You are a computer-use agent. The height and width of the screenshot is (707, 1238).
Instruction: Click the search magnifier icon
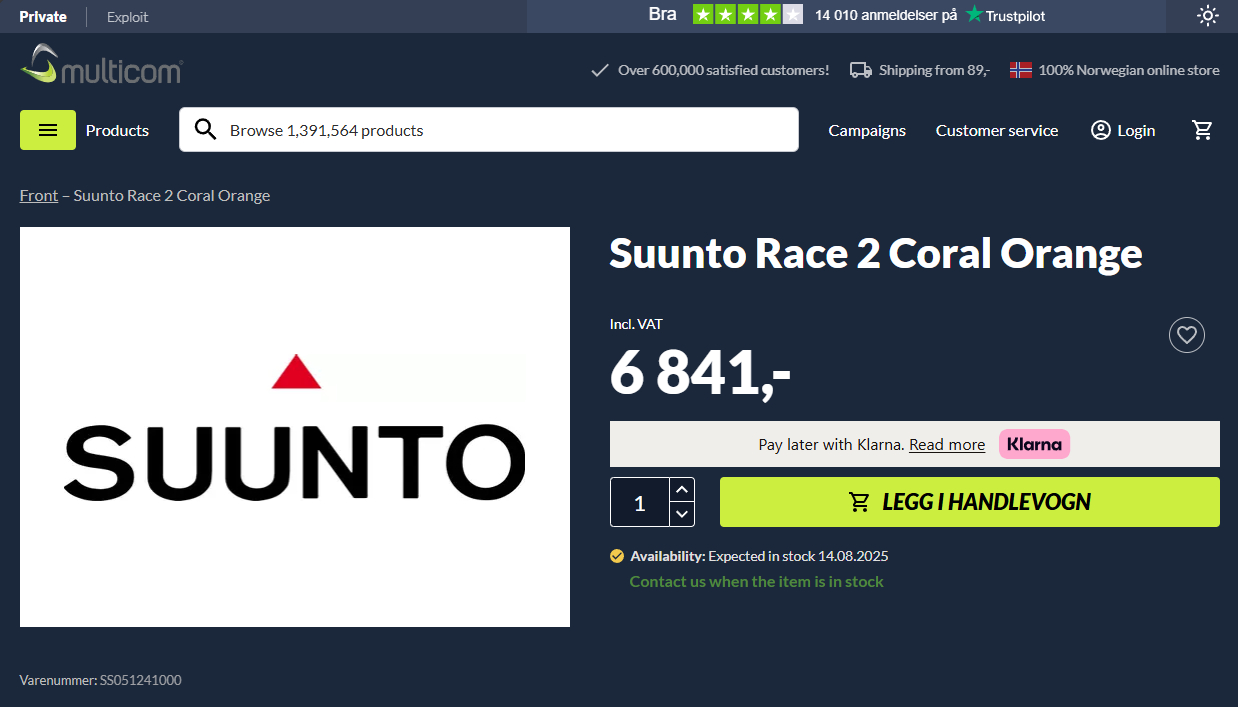point(205,129)
